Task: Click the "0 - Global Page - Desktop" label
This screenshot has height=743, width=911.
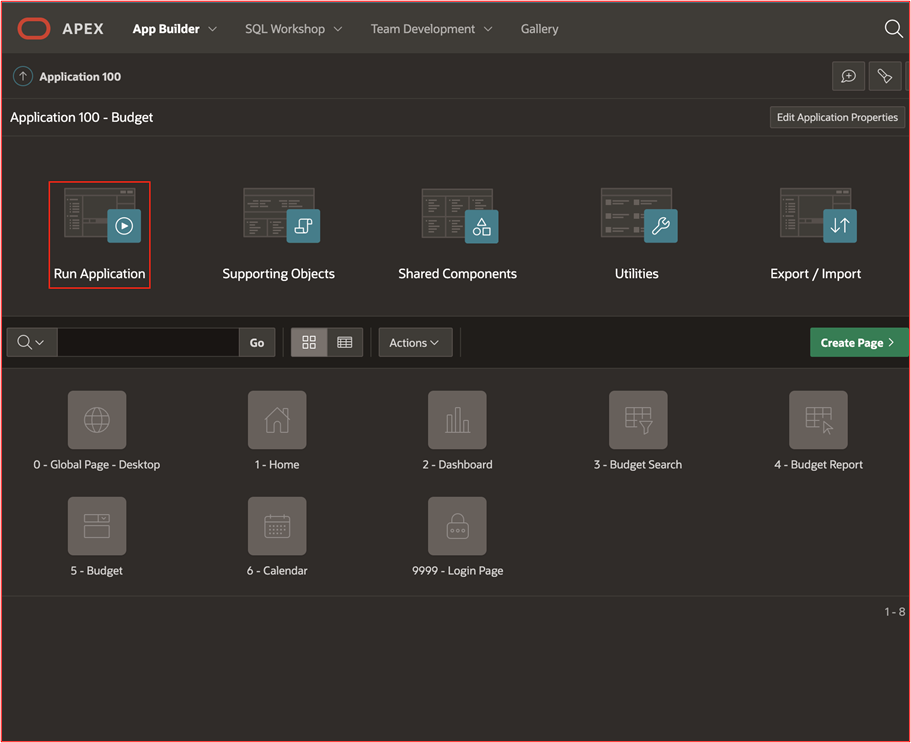Action: [x=96, y=464]
